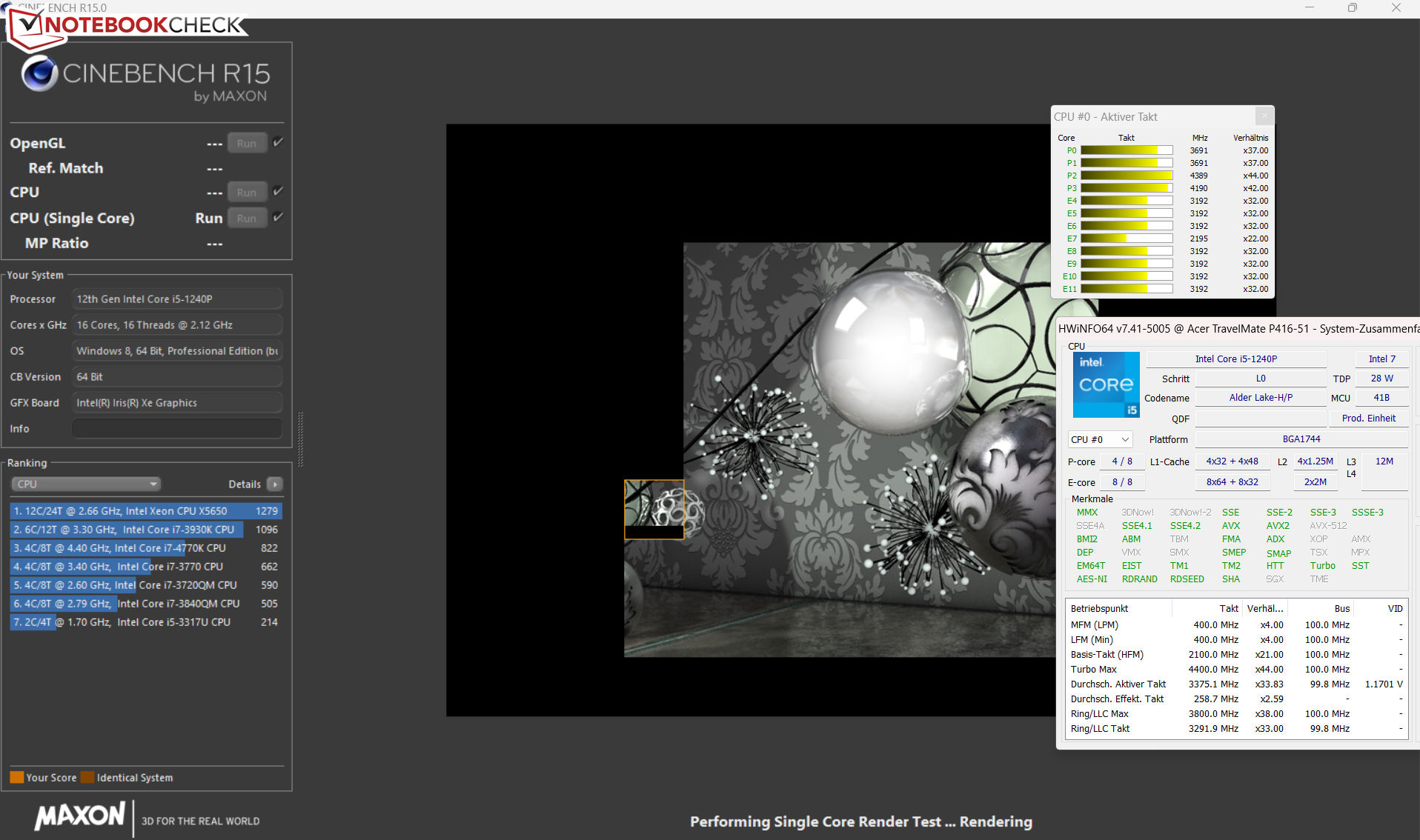
Task: Select ranking row Intel Core i7-4770K
Action: 145,548
